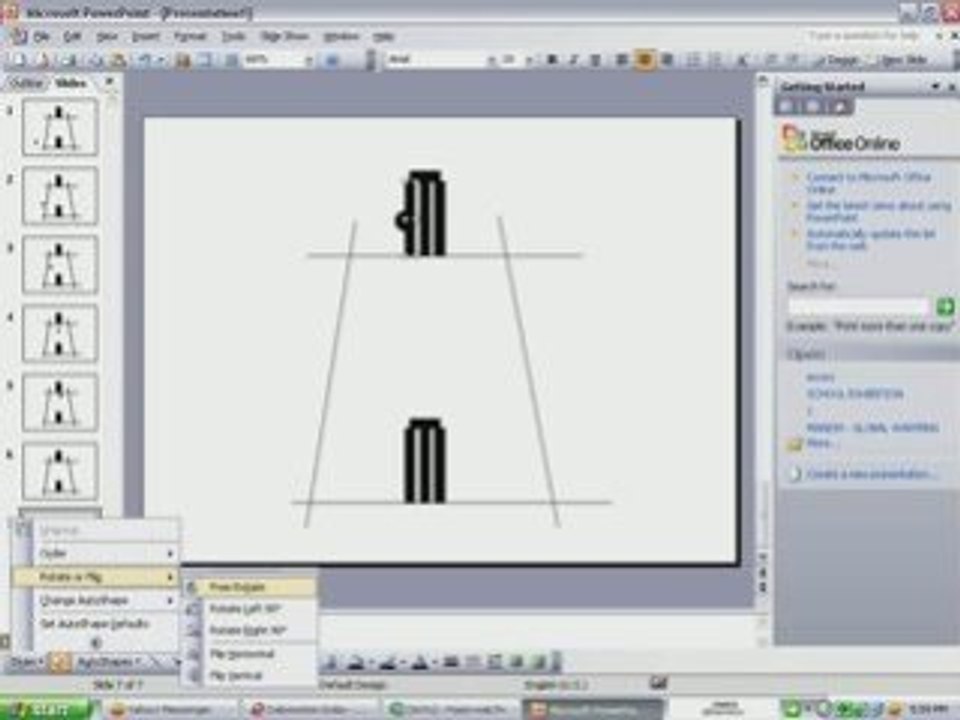
Task: Choose Flip Vertical in the submenu
Action: (x=250, y=676)
